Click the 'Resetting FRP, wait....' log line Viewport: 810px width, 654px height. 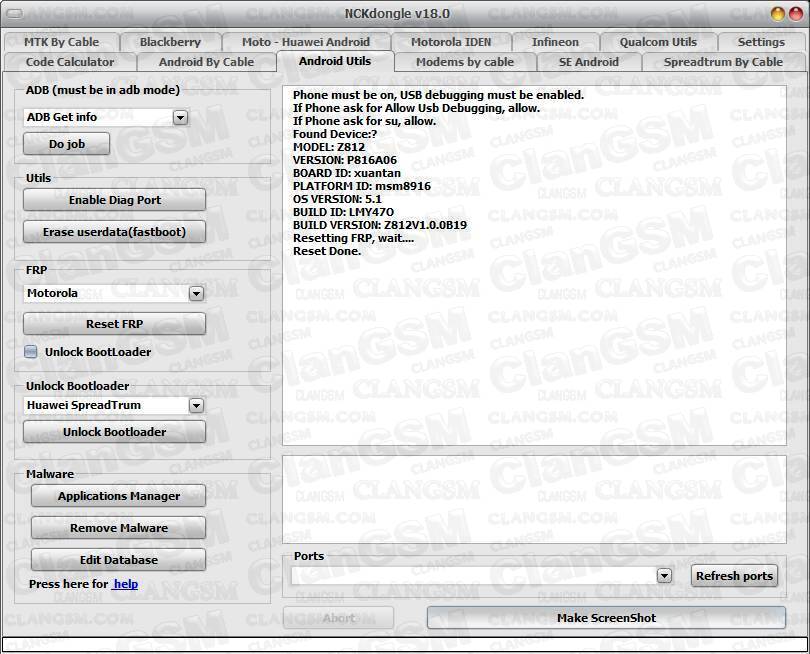click(x=353, y=238)
